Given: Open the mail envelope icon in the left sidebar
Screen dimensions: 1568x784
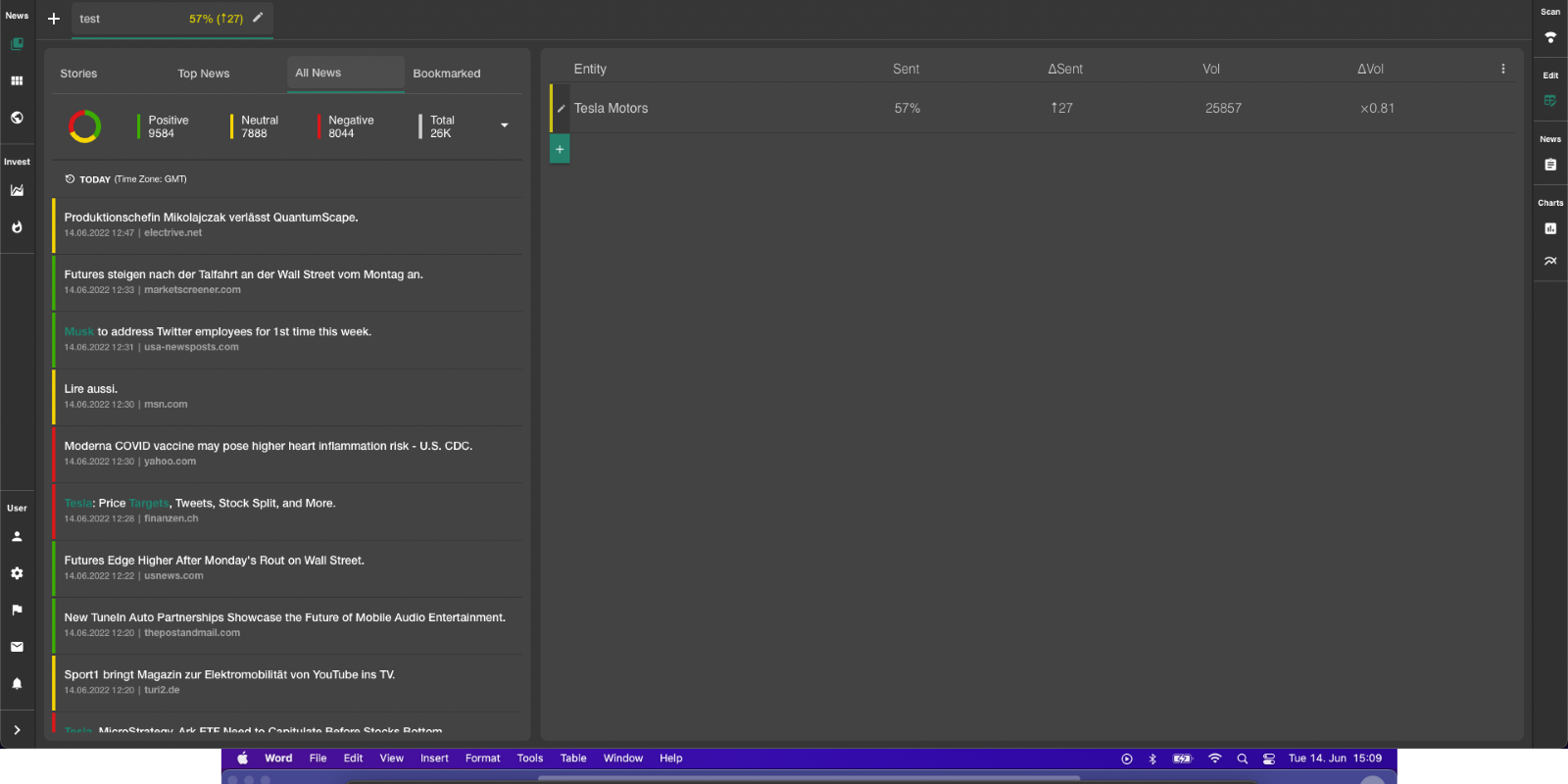Looking at the screenshot, I should tap(17, 647).
